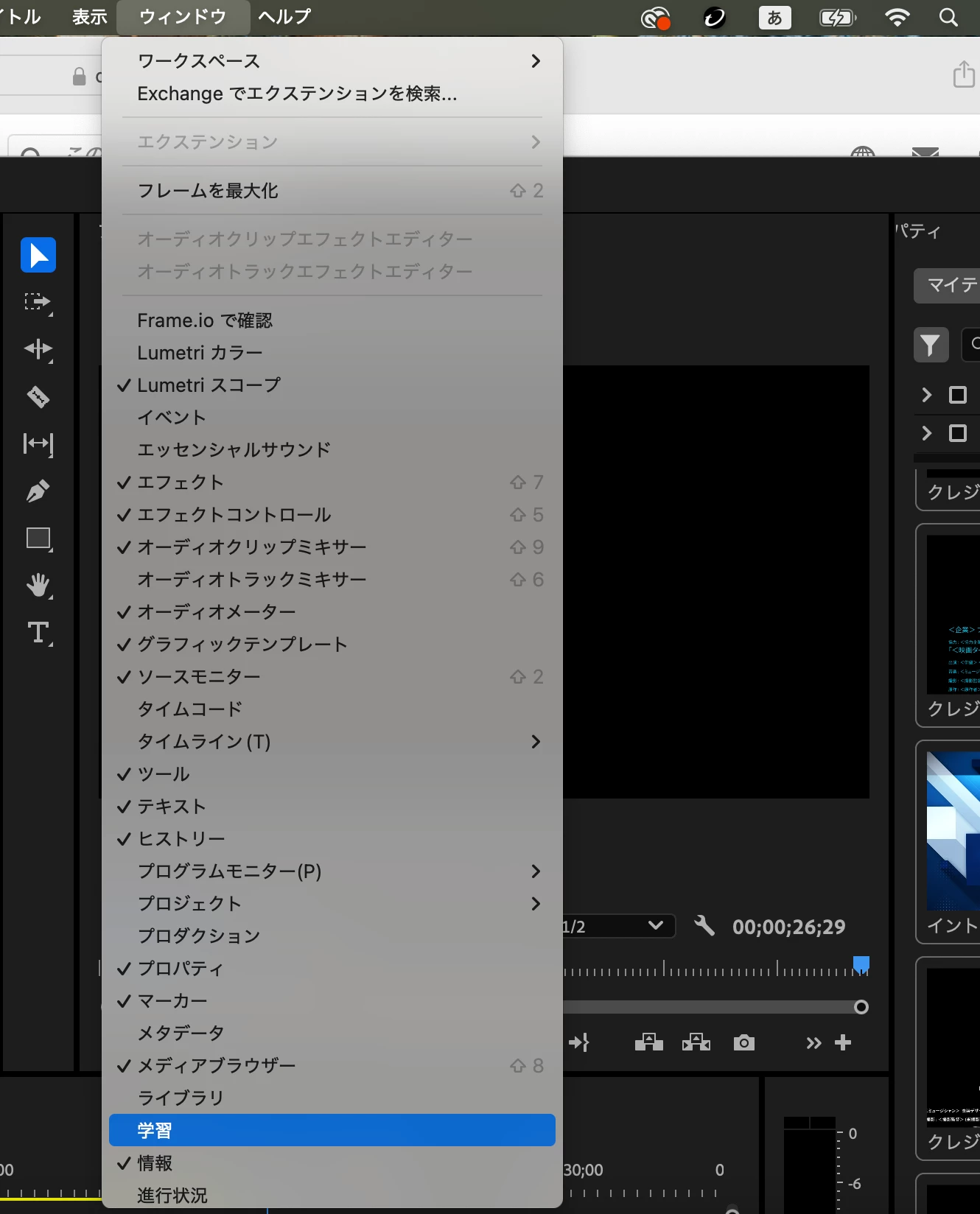This screenshot has width=980, height=1214.
Task: Select the credits template with cyan text
Action: coord(953,615)
